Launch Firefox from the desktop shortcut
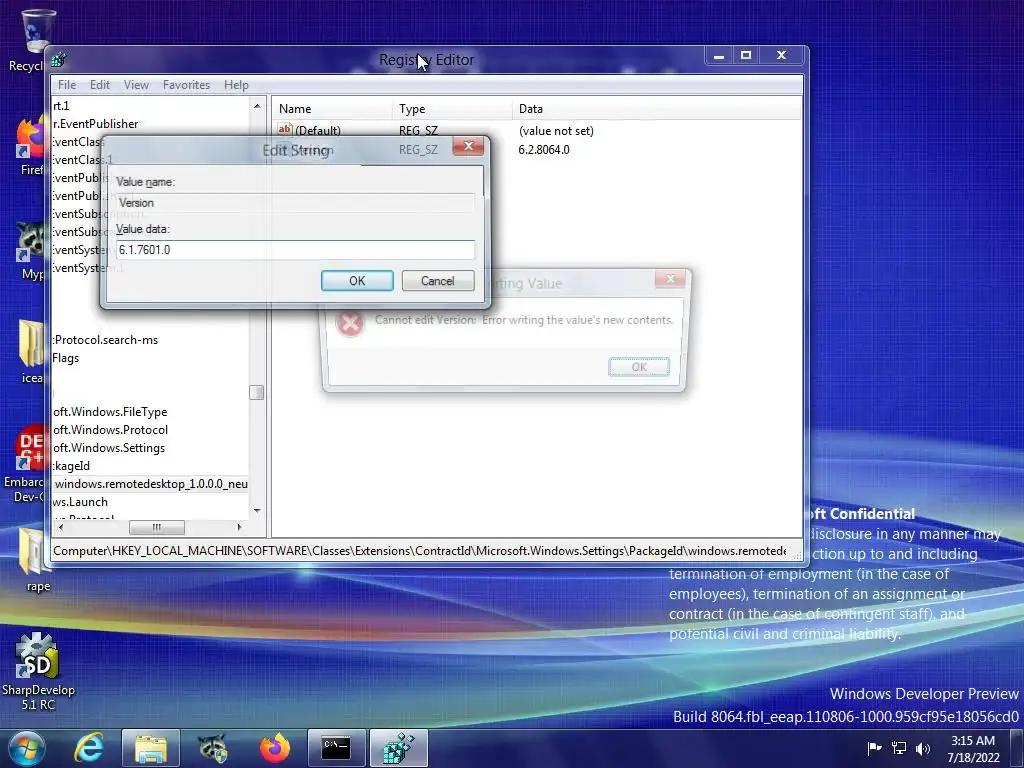Image resolution: width=1024 pixels, height=768 pixels. click(30, 147)
